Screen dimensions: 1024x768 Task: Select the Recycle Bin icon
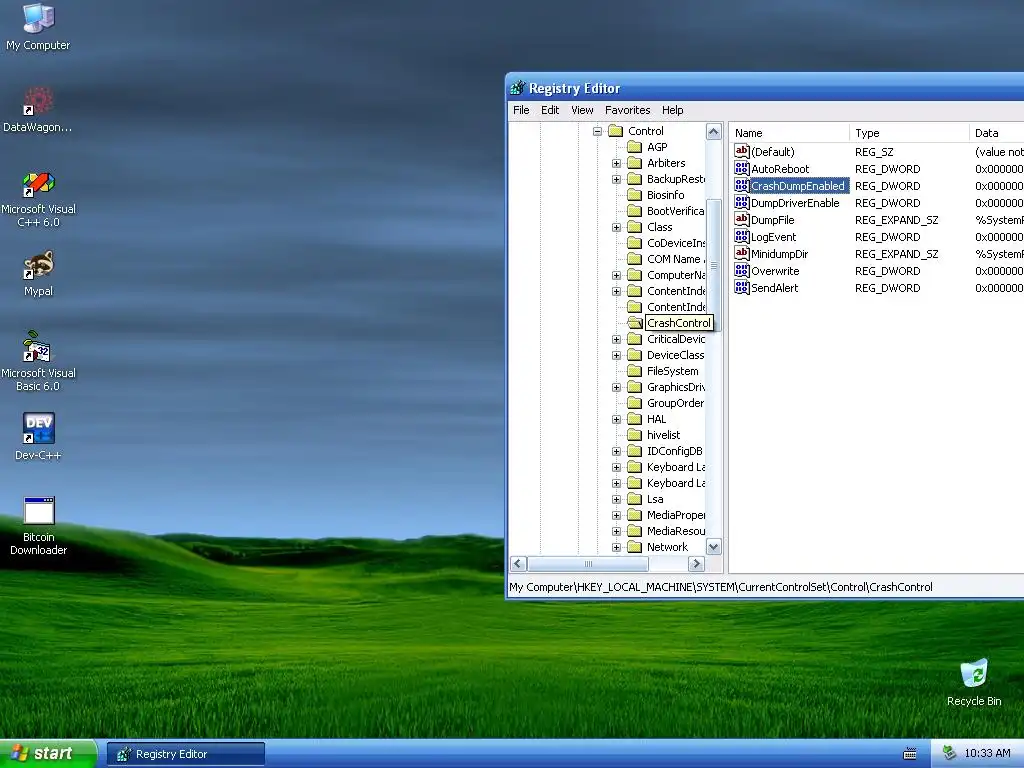coord(974,682)
